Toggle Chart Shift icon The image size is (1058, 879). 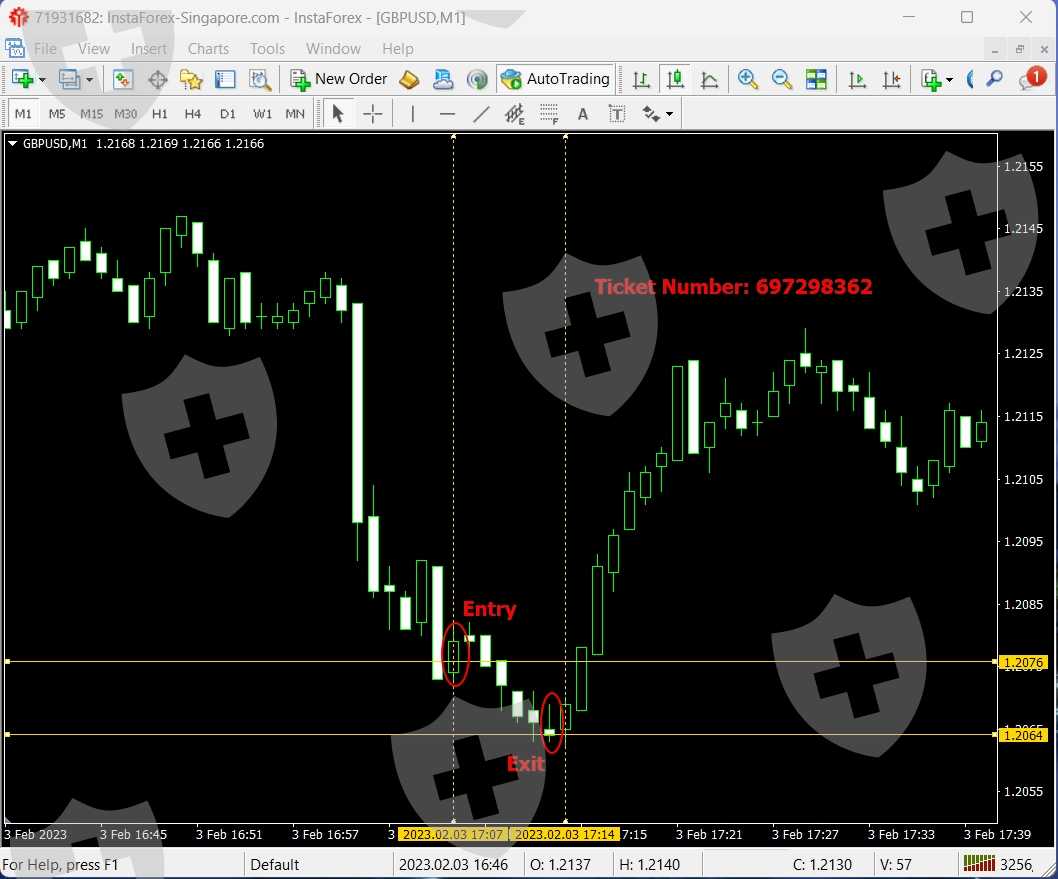point(891,80)
